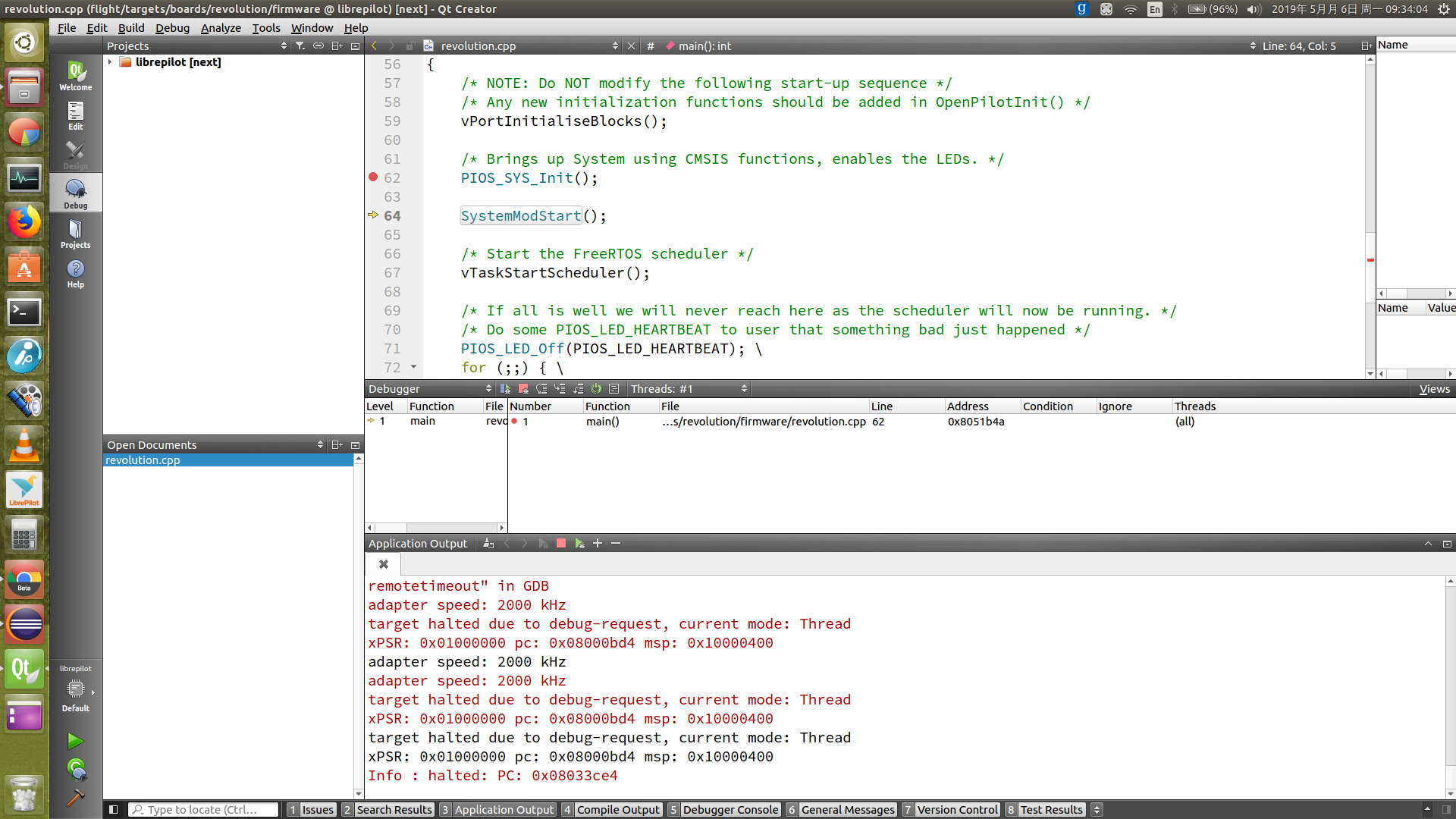
Task: Open the Issues pane button
Action: coord(311,809)
